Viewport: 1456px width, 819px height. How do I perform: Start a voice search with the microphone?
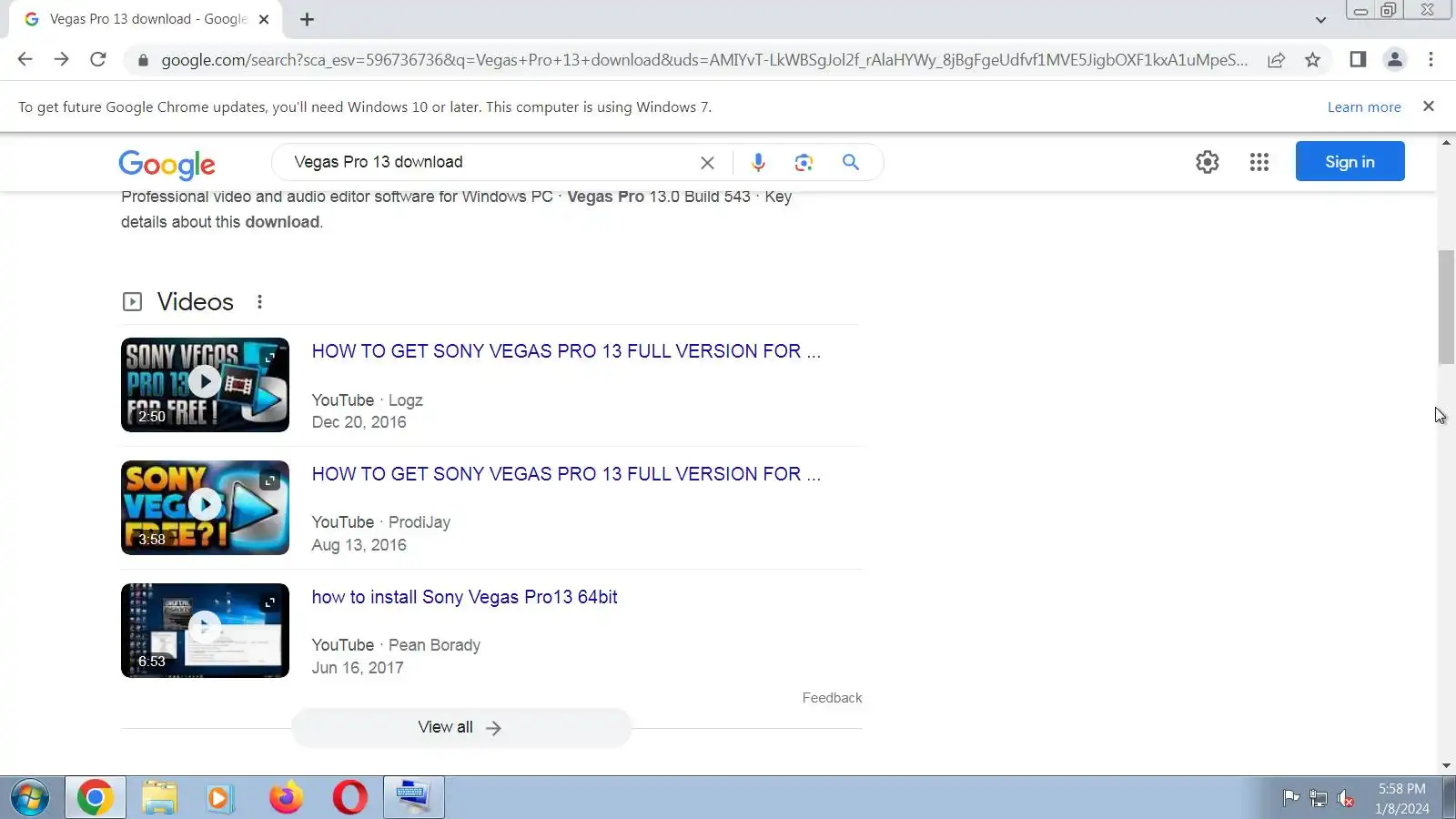click(x=758, y=162)
